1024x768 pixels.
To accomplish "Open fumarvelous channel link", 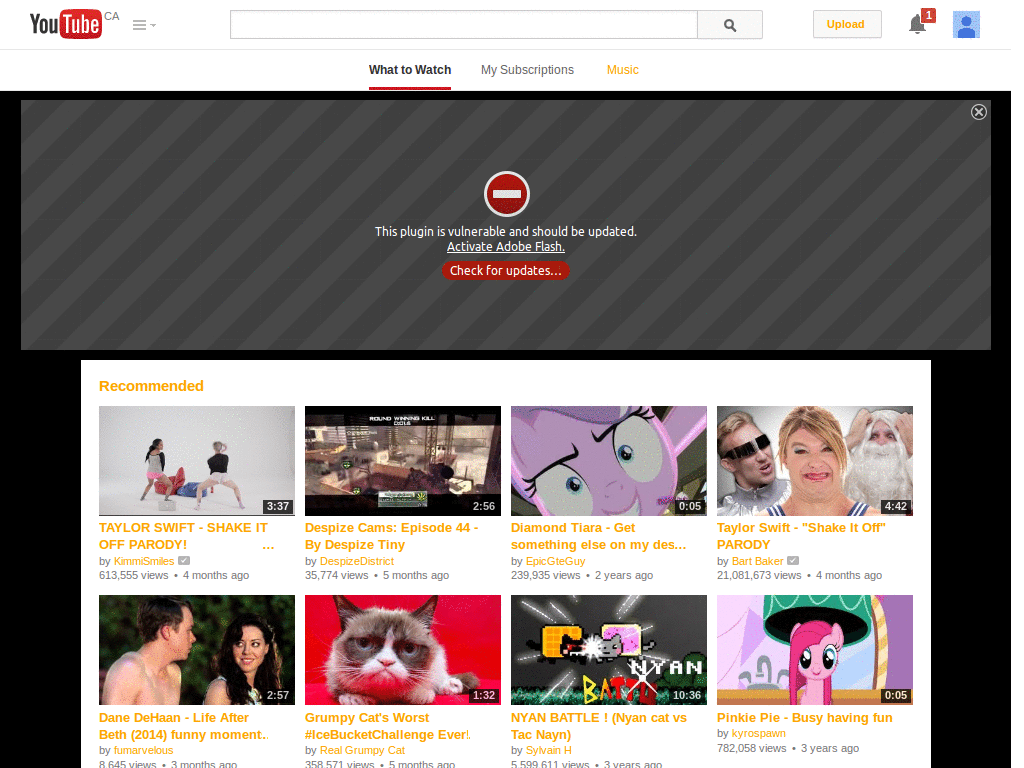I will (143, 750).
